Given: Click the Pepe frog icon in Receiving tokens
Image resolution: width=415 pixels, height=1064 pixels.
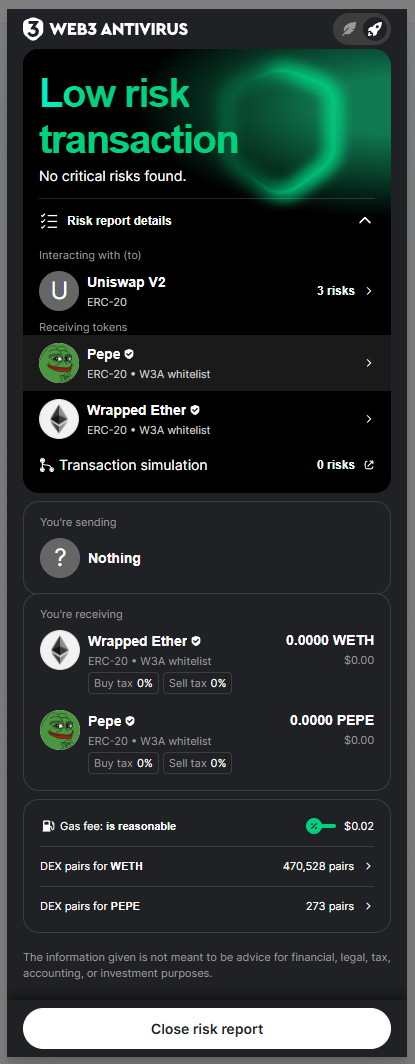Looking at the screenshot, I should (59, 363).
